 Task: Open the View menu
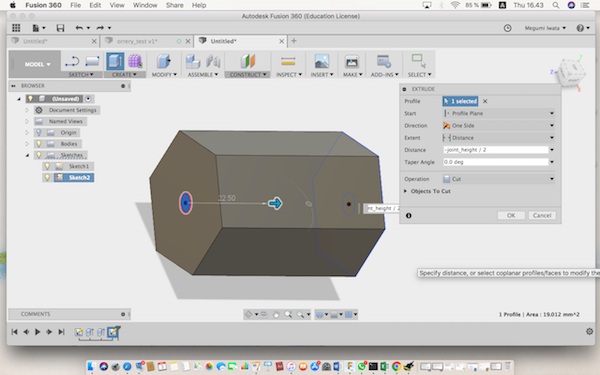tap(117, 5)
